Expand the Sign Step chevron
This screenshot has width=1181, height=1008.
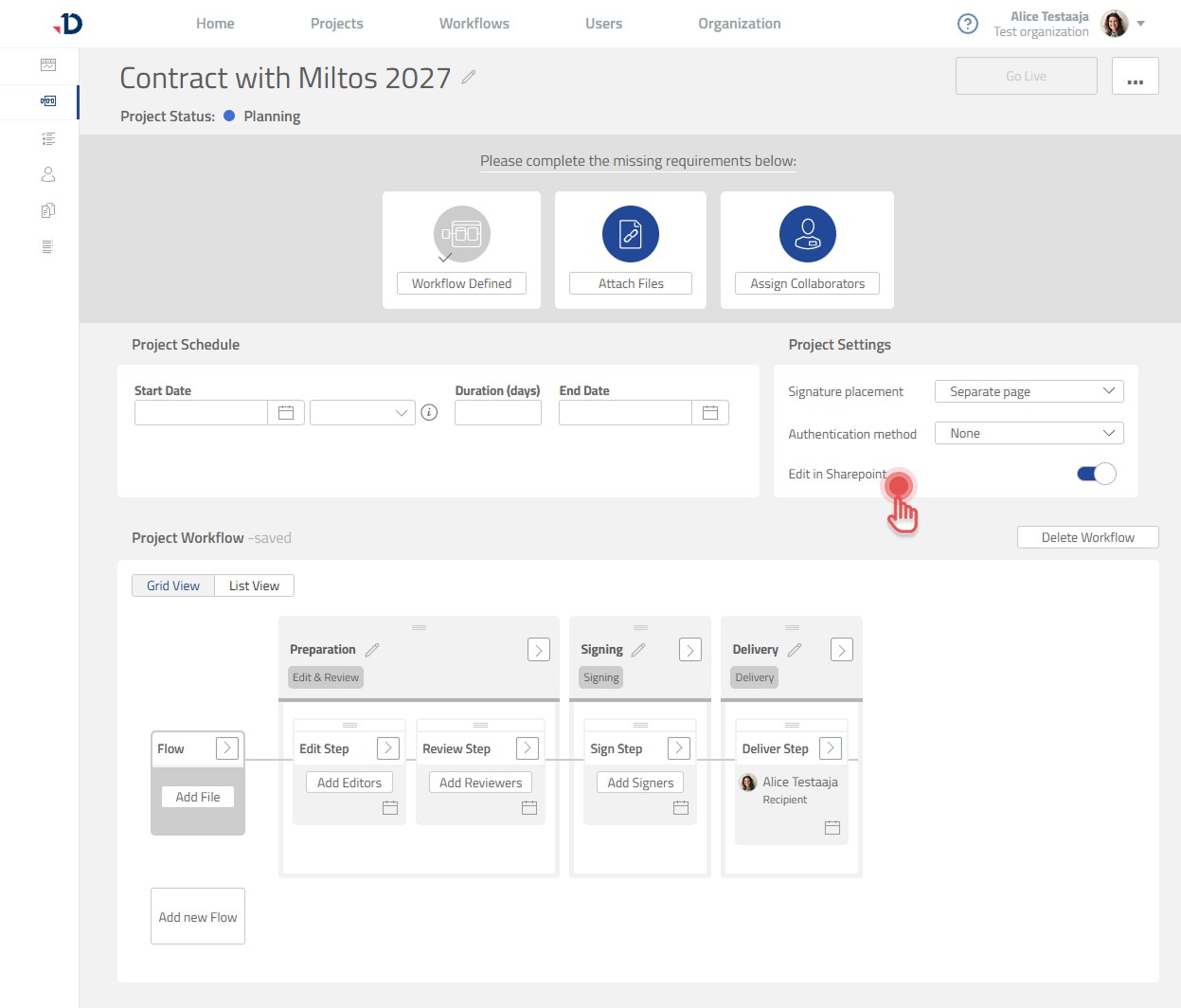(679, 748)
